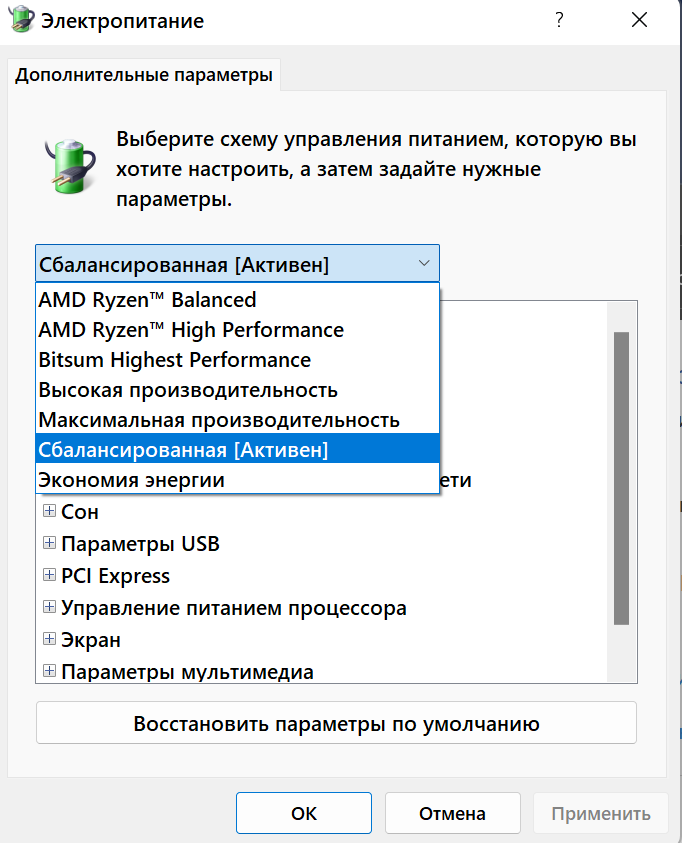Choose Сбалансированная [Активен] list entry

pos(183,450)
